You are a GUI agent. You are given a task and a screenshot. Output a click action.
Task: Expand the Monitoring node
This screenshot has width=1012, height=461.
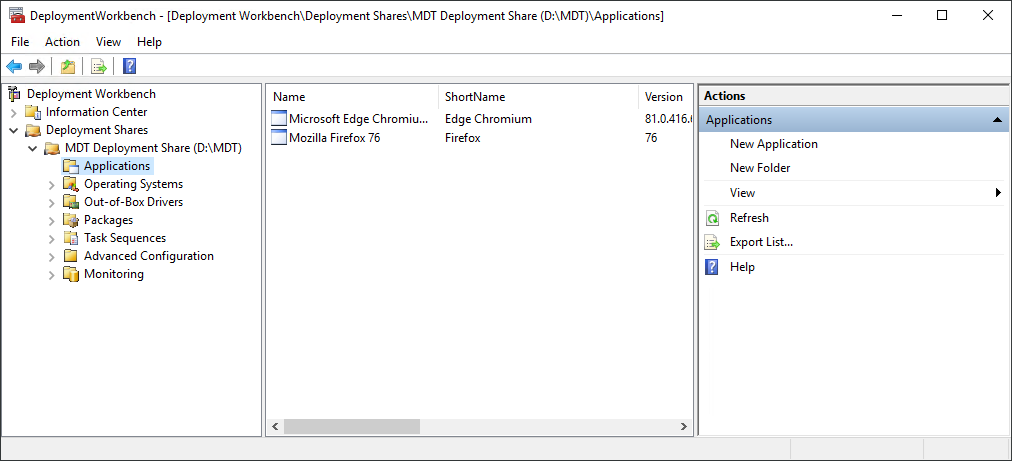coord(52,275)
